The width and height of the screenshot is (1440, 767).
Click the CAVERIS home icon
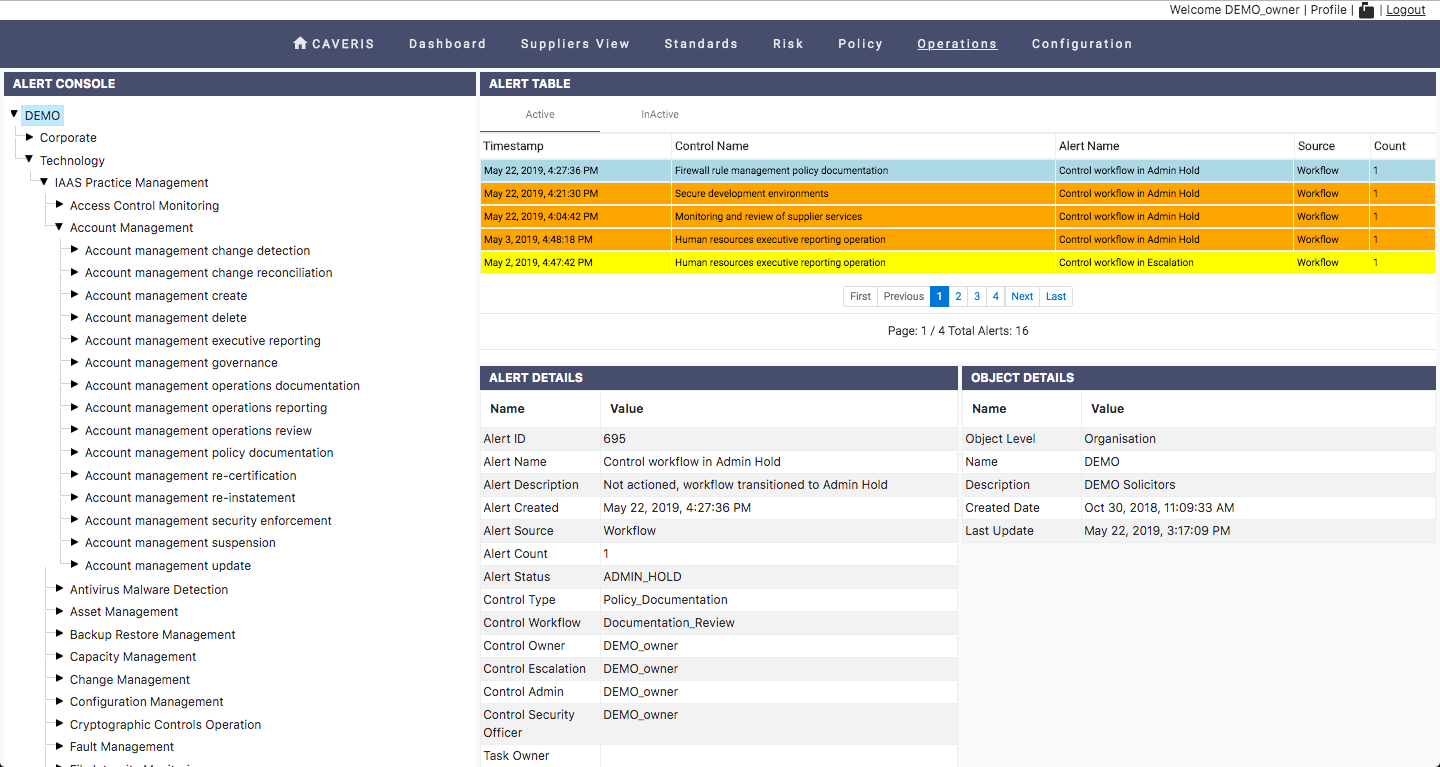point(299,43)
